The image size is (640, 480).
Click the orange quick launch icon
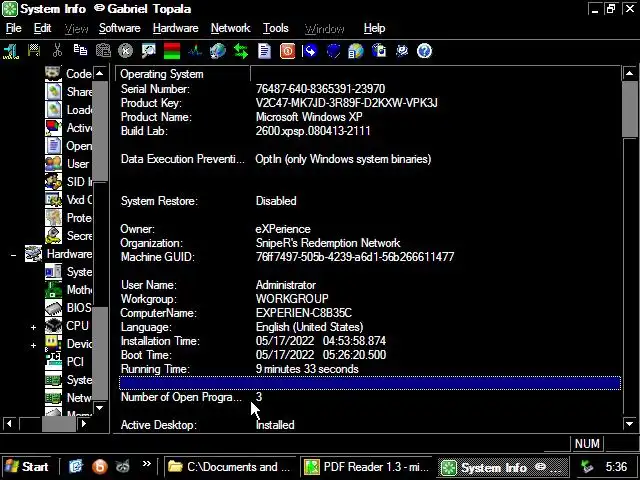click(100, 466)
